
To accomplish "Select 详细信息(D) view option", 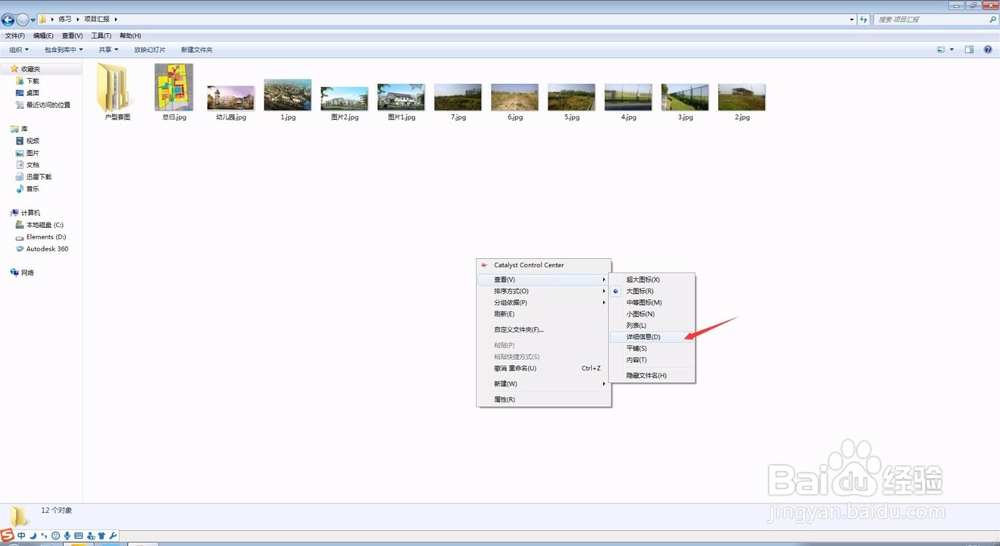I will point(652,337).
